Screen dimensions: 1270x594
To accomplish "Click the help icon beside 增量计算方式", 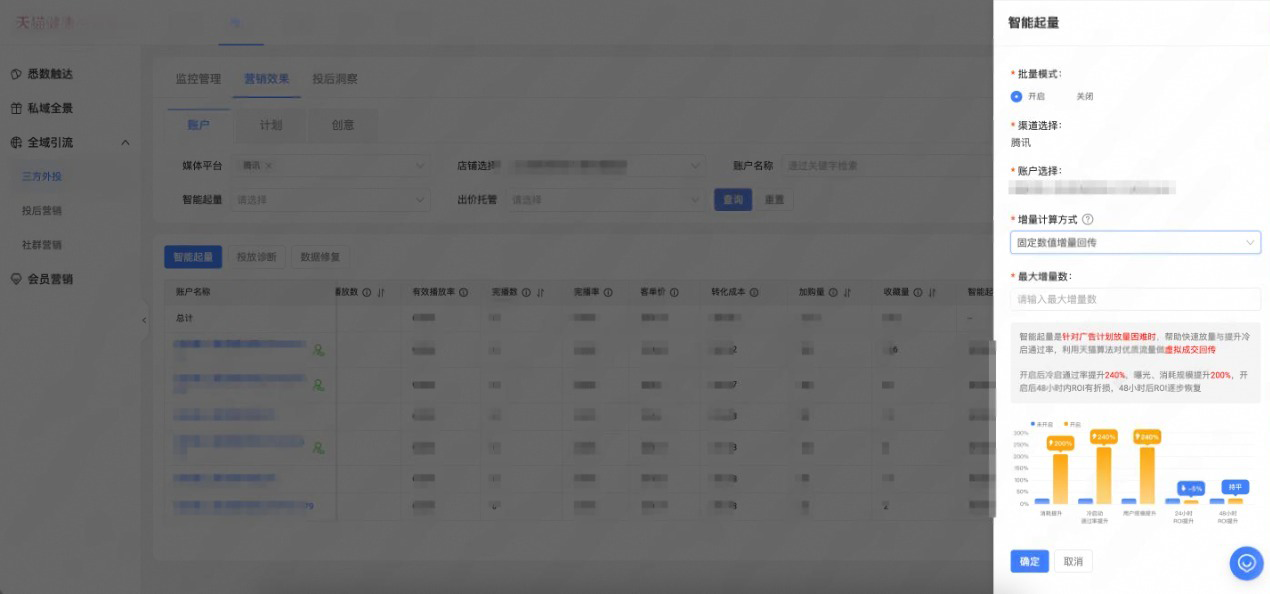I will coord(1088,219).
